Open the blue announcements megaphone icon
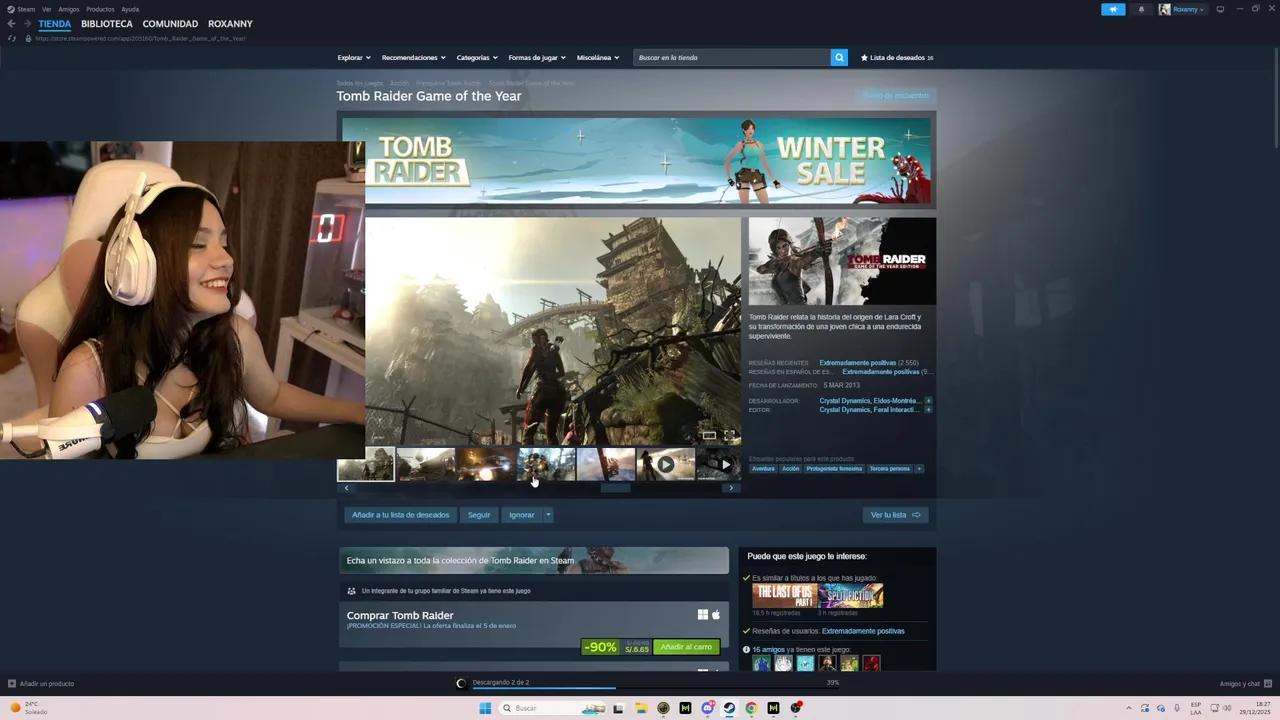 coord(1113,9)
